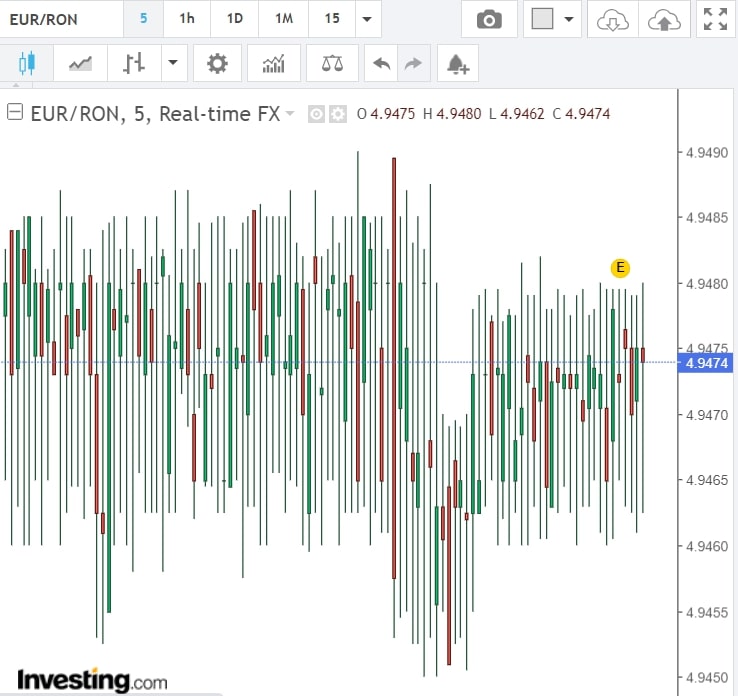
Task: Switch to the area chart style
Action: click(x=80, y=64)
